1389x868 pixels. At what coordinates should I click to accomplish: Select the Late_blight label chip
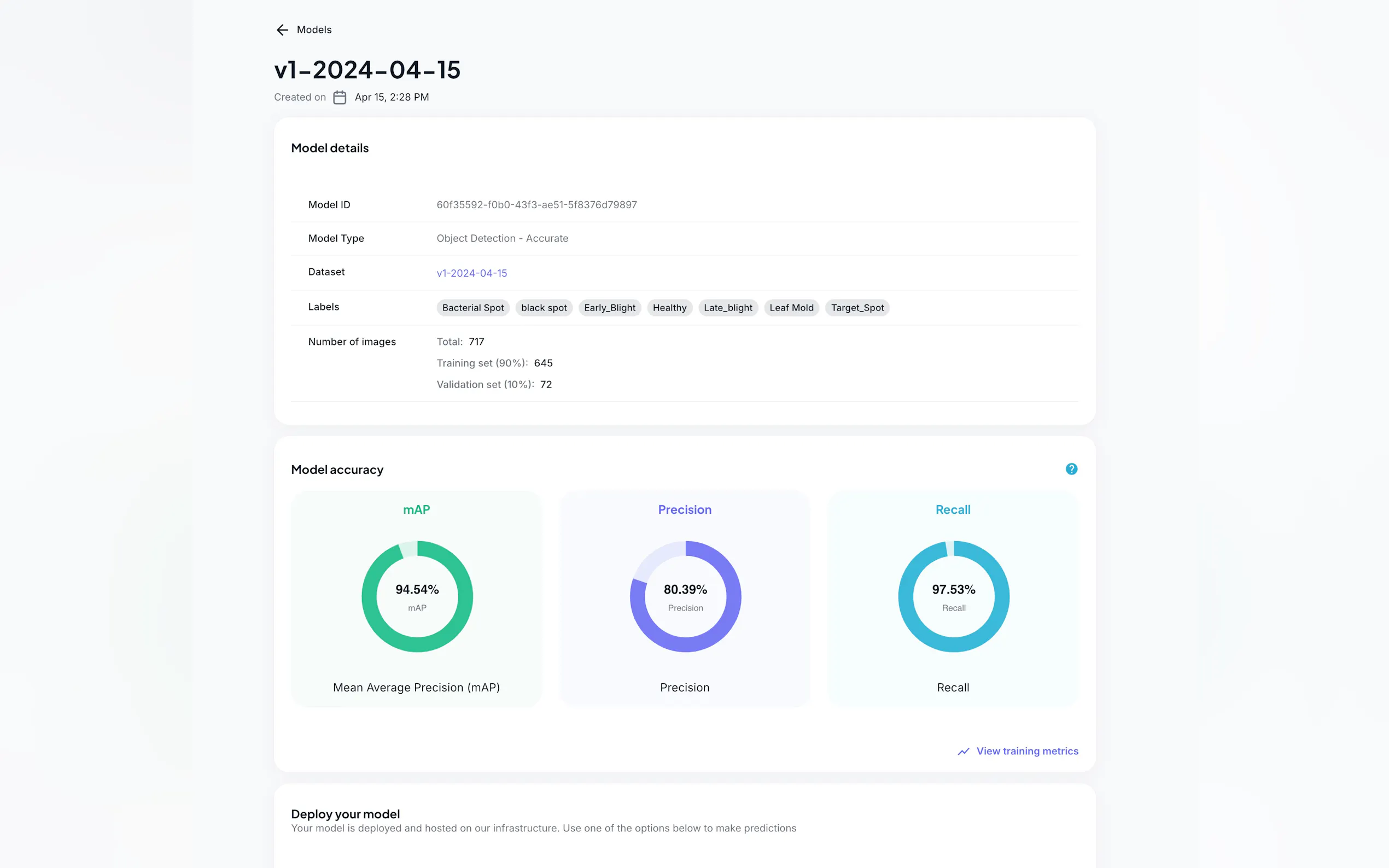727,308
